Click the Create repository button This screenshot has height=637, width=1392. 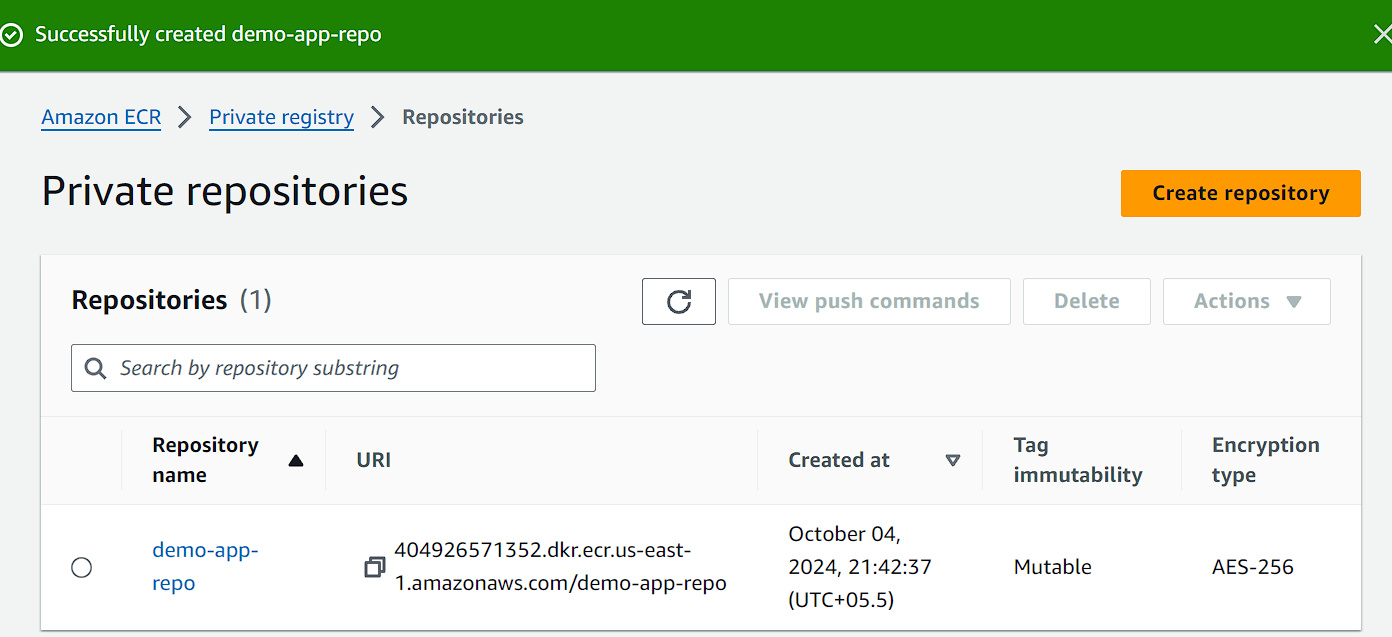[1241, 193]
